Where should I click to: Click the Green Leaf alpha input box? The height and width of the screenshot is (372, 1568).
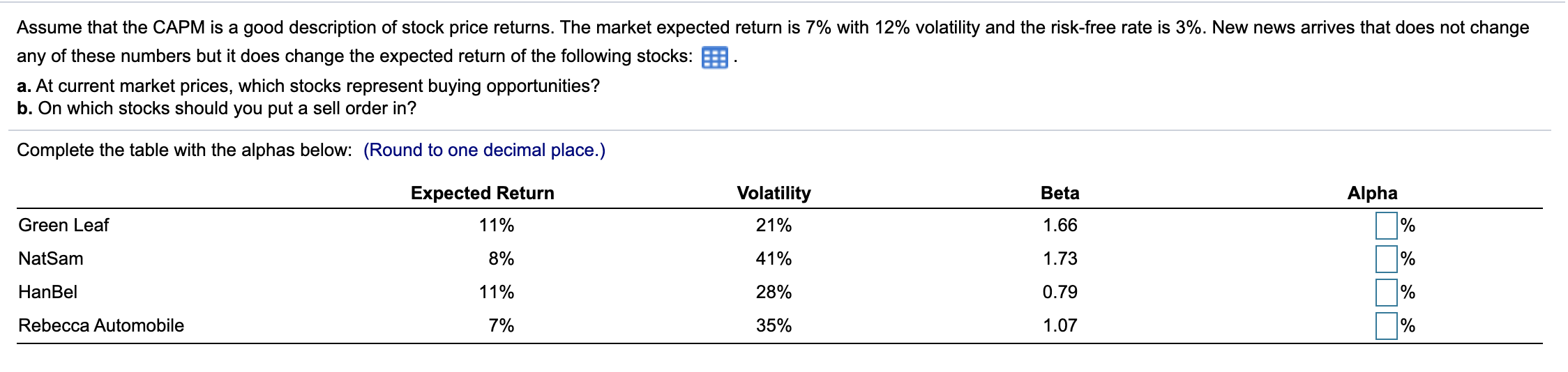pos(1387,226)
